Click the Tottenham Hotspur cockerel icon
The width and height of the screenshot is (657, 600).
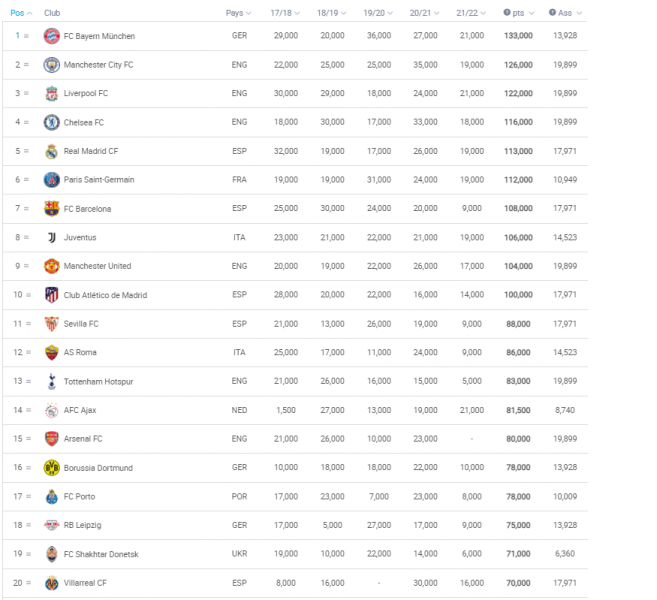(x=52, y=381)
